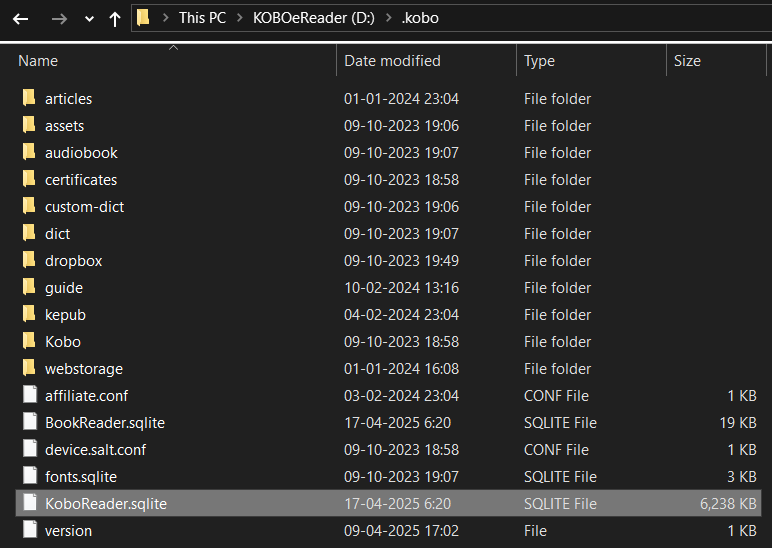Click the 04-02-2024 23:04 date of kepub
Screen dimensions: 772x548
401,315
